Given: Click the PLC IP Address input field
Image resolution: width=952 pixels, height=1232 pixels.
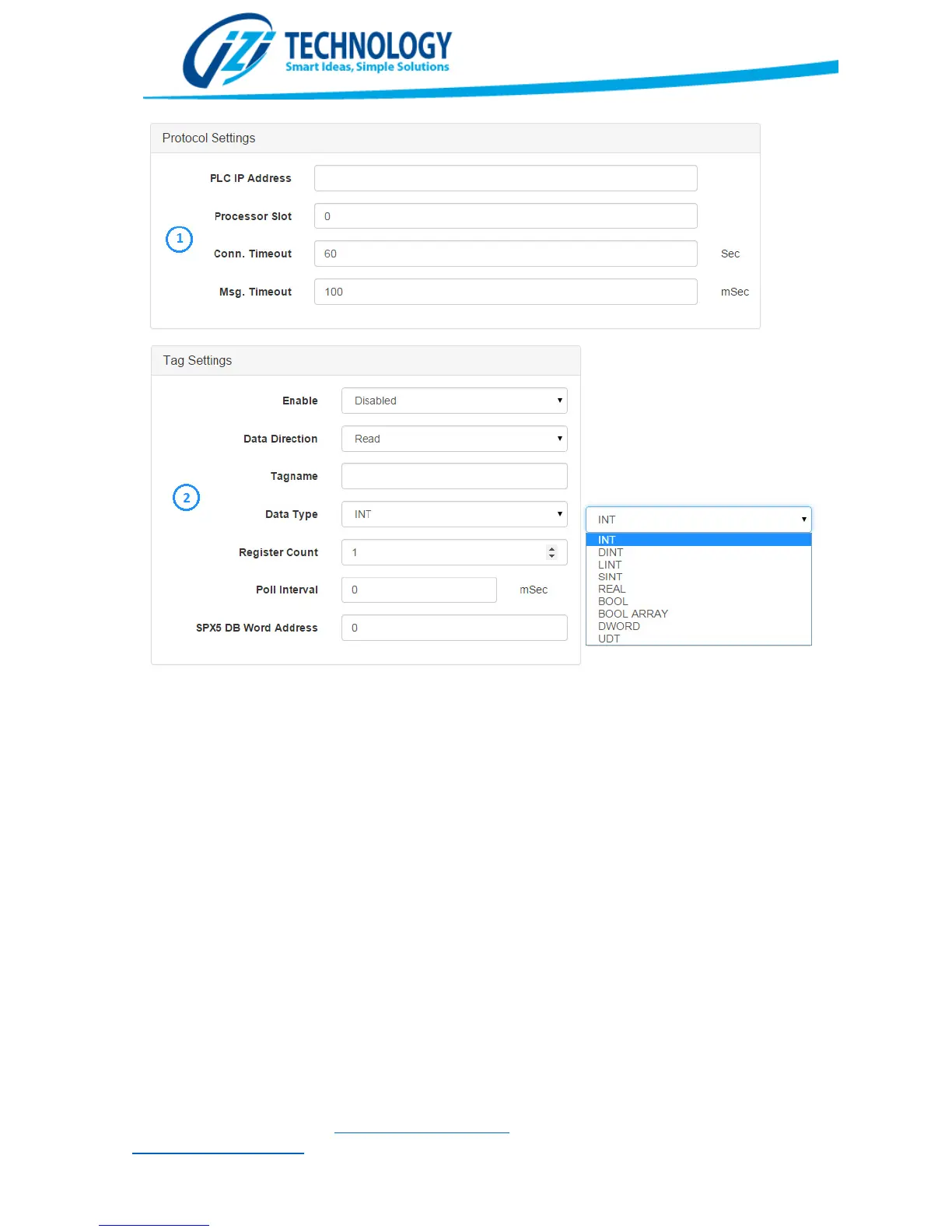Looking at the screenshot, I should (506, 178).
